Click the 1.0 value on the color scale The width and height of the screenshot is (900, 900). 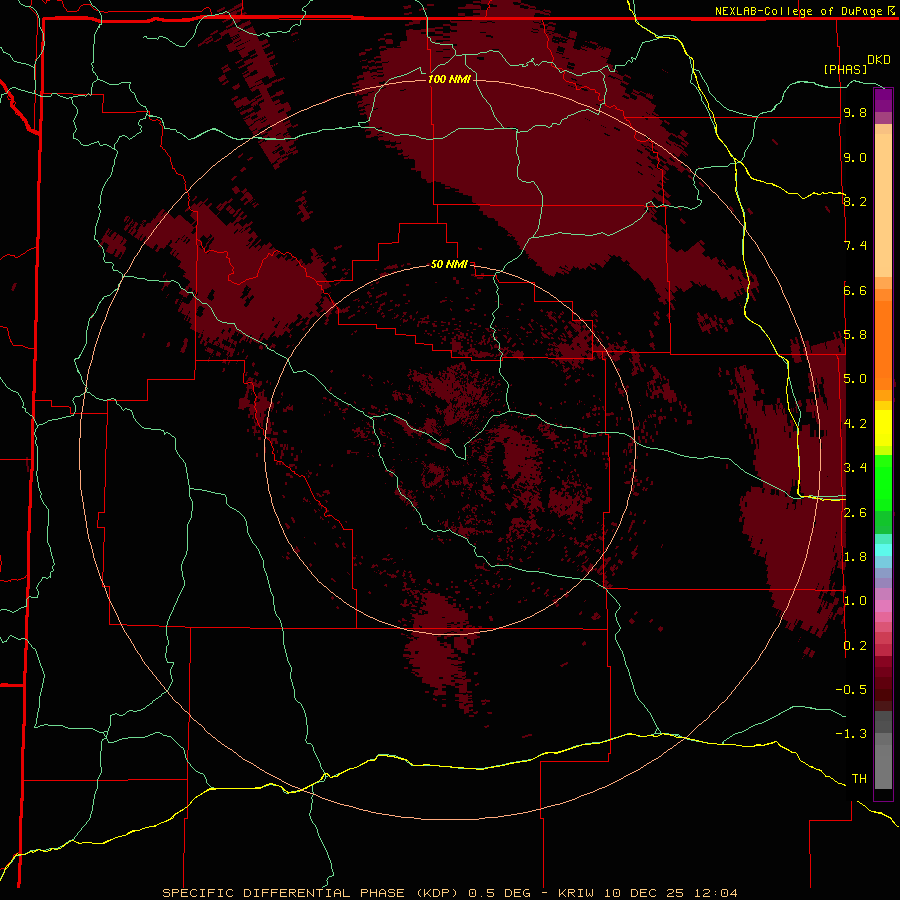coord(855,601)
